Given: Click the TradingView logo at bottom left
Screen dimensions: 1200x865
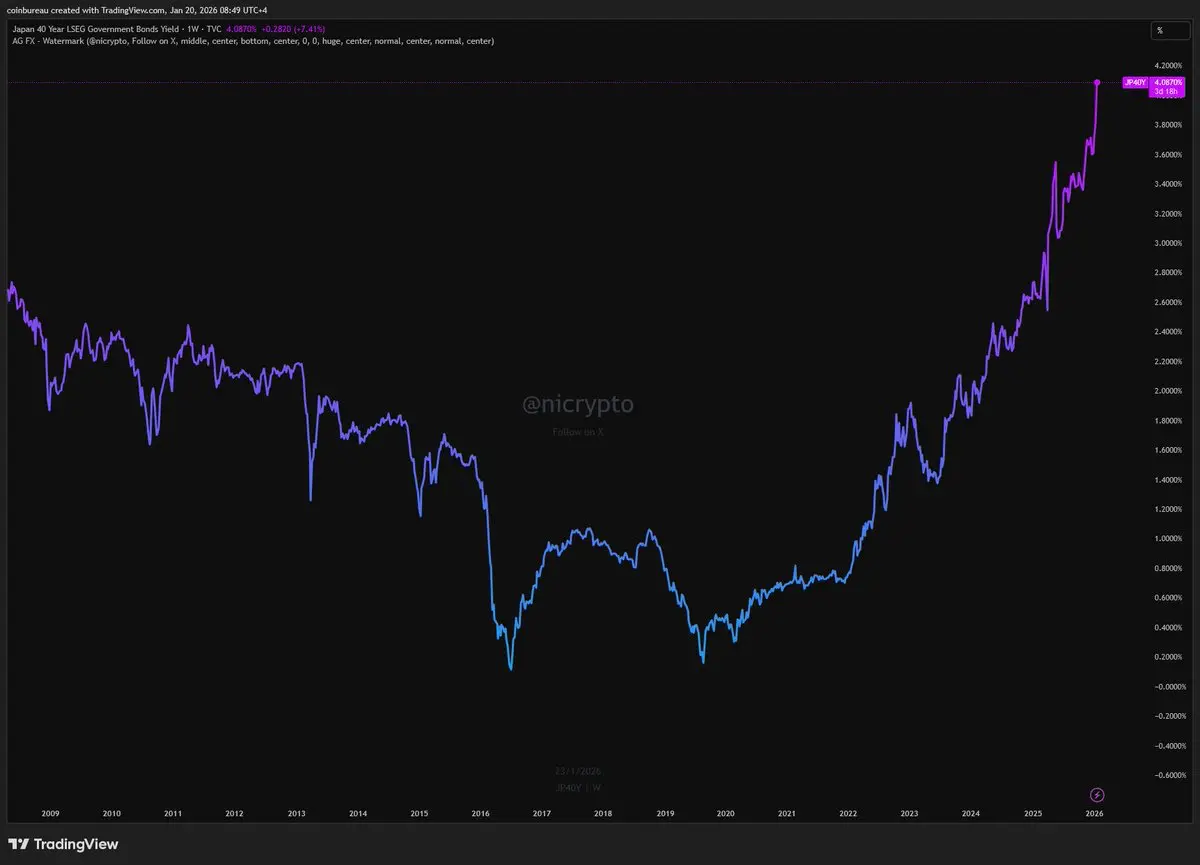Looking at the screenshot, I should (63, 844).
